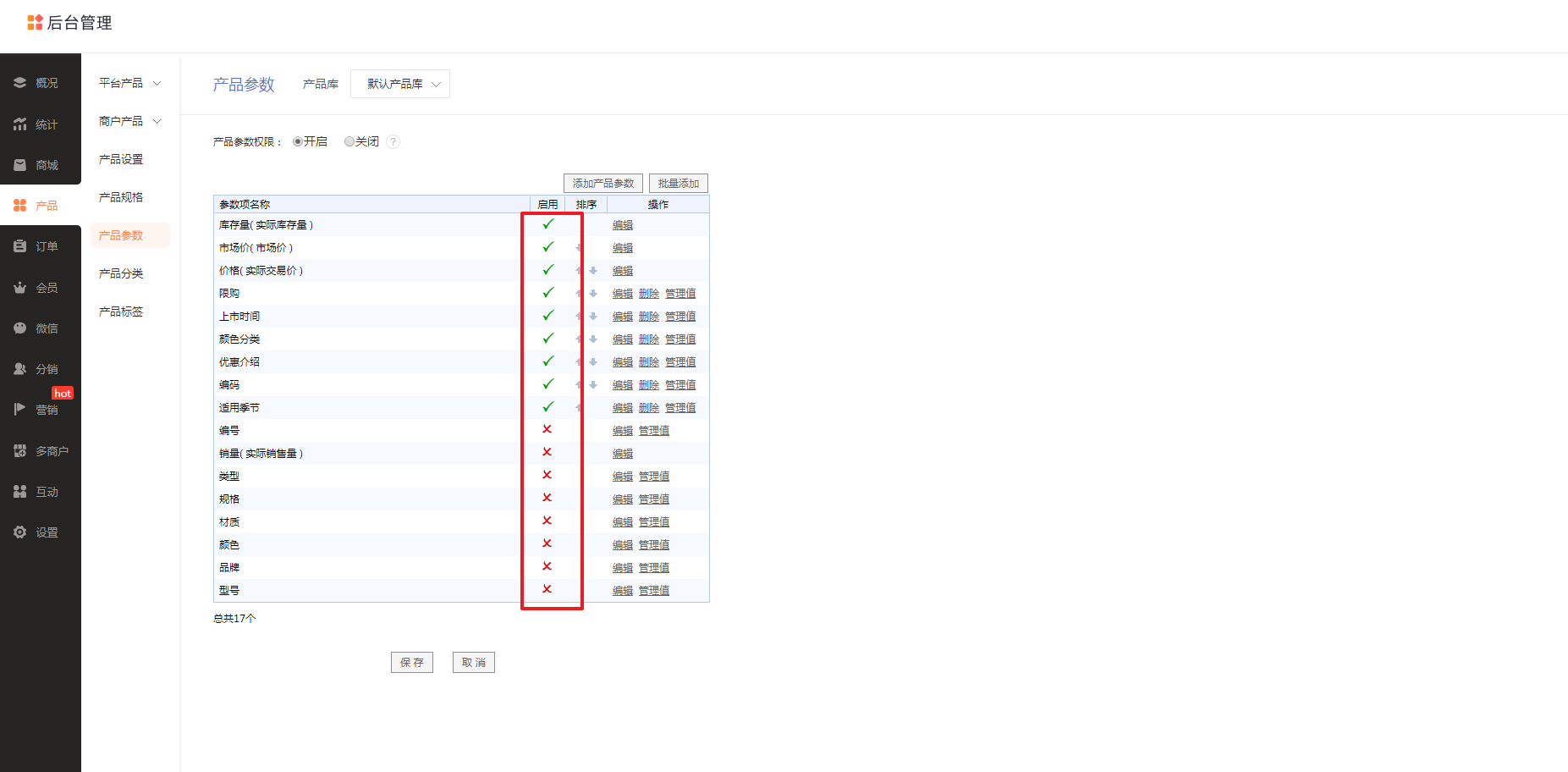Click the 启用 column header
1568x772 pixels.
(547, 205)
